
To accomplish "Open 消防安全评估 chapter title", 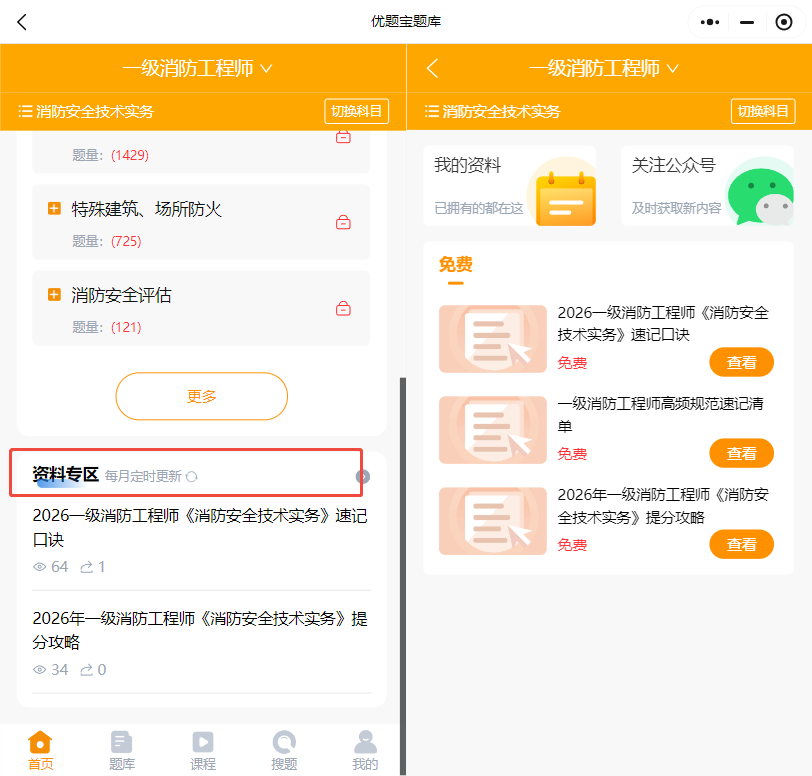I will pos(121,295).
